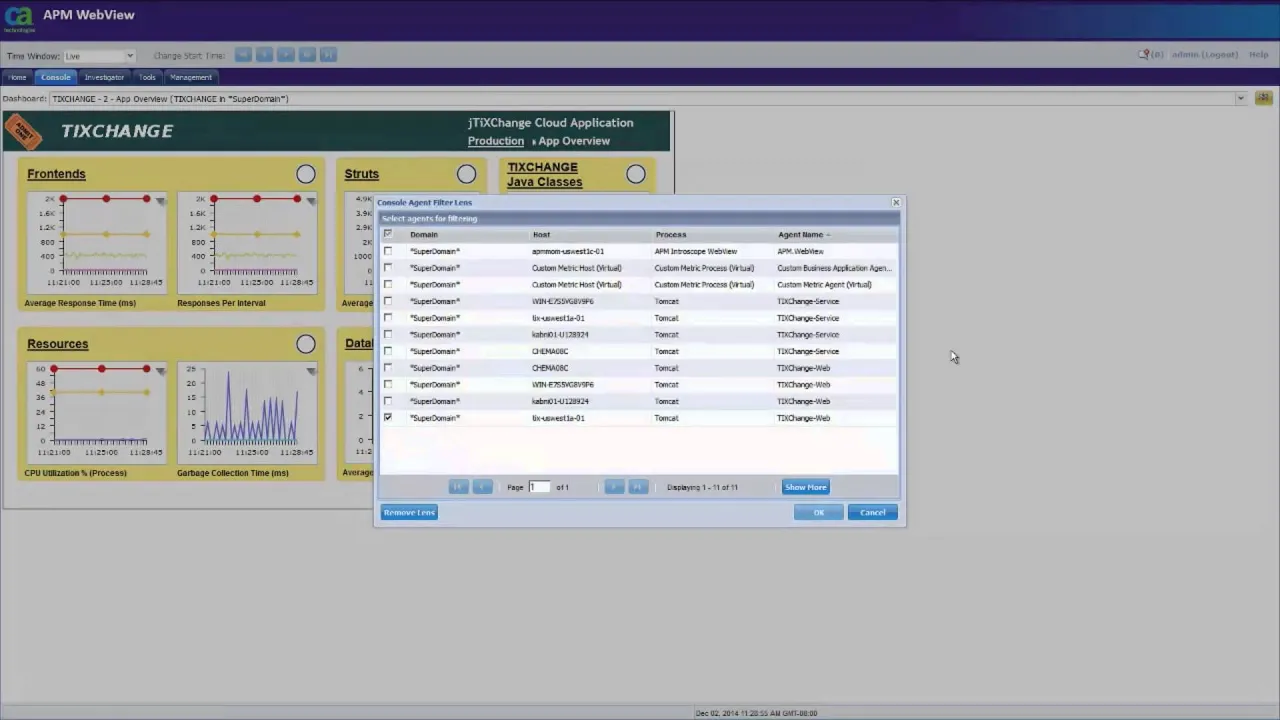1280x720 pixels.
Task: Open the TIXCHANGE Java Classes link
Action: (x=545, y=175)
